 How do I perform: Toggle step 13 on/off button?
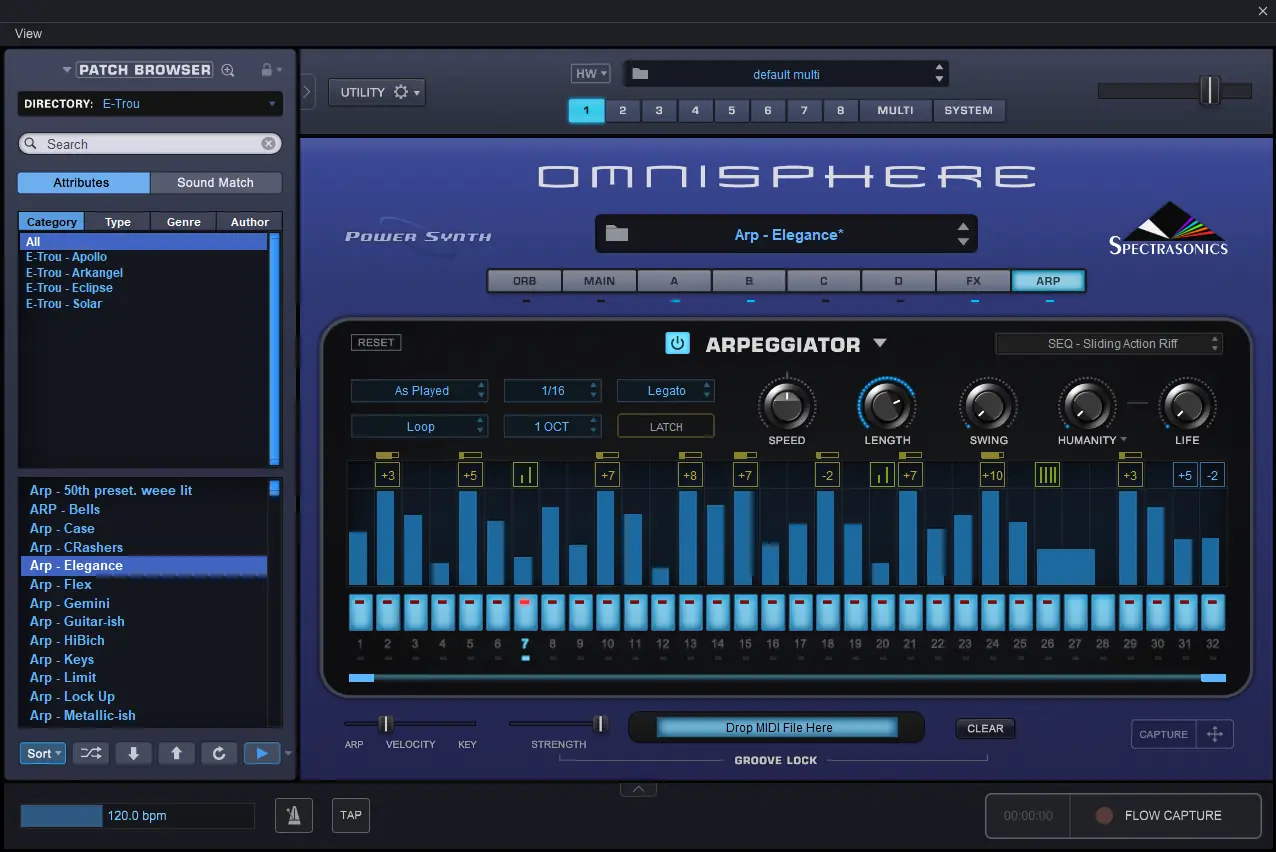point(690,612)
